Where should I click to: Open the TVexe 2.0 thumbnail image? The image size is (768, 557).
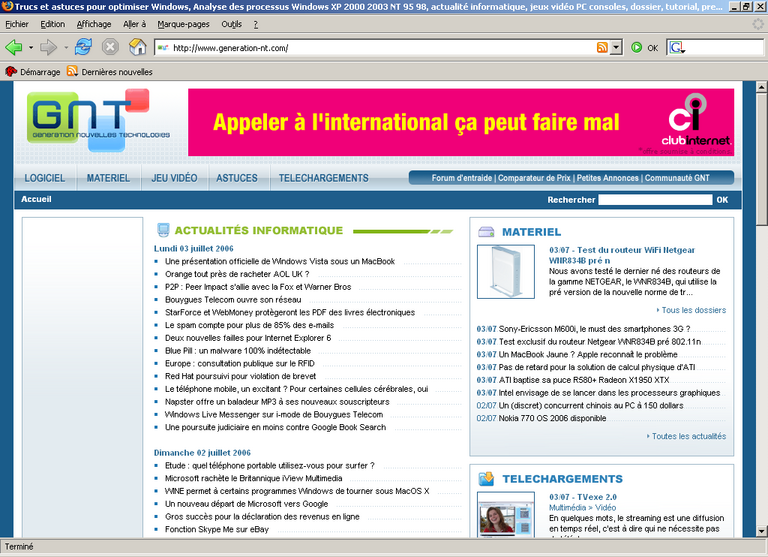505,514
